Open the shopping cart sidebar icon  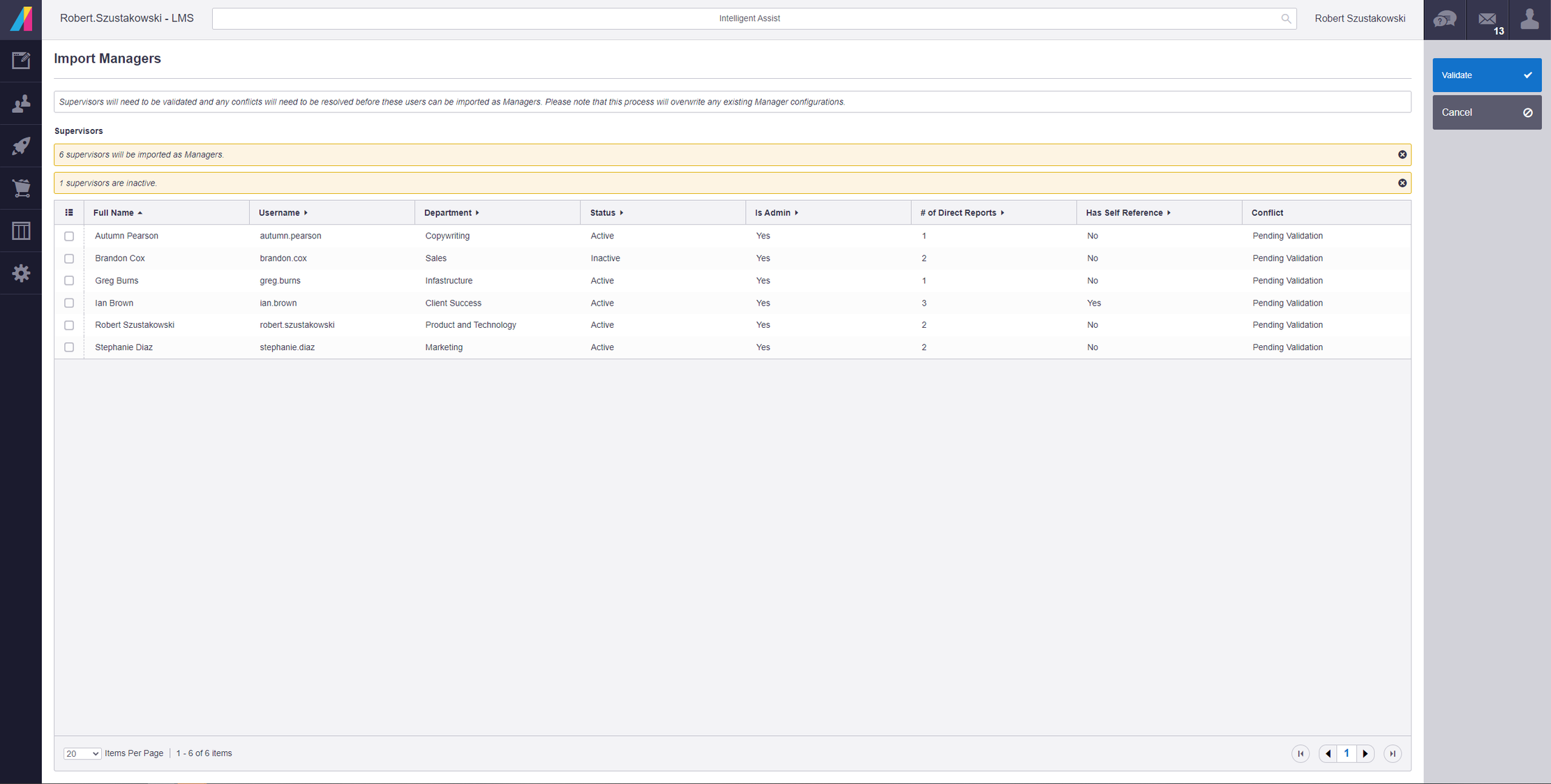(x=21, y=188)
